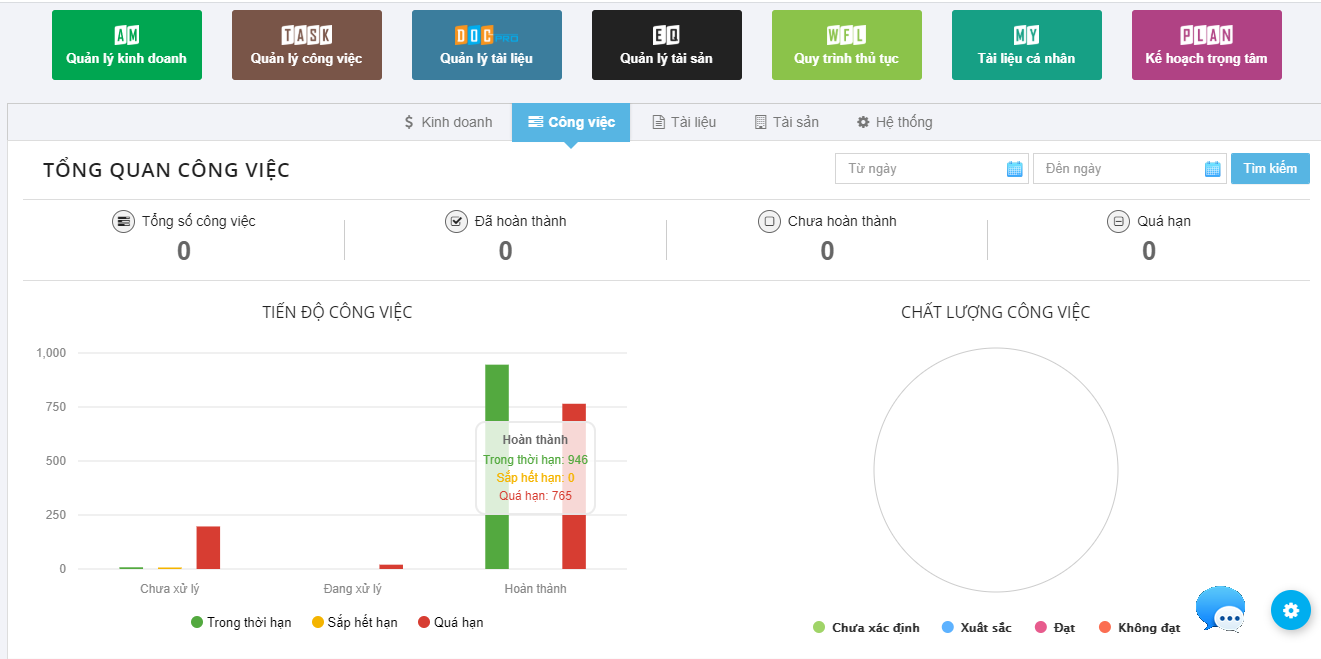This screenshot has width=1321, height=659.
Task: Switch to the Tài liệu tab
Action: (x=684, y=122)
